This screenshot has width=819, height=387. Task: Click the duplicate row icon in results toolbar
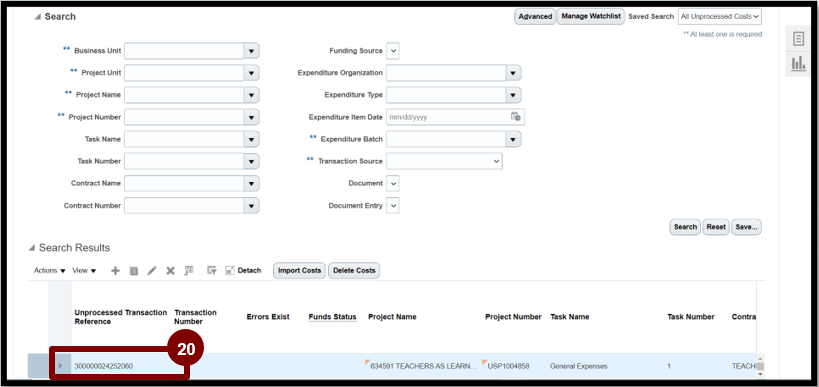click(134, 271)
